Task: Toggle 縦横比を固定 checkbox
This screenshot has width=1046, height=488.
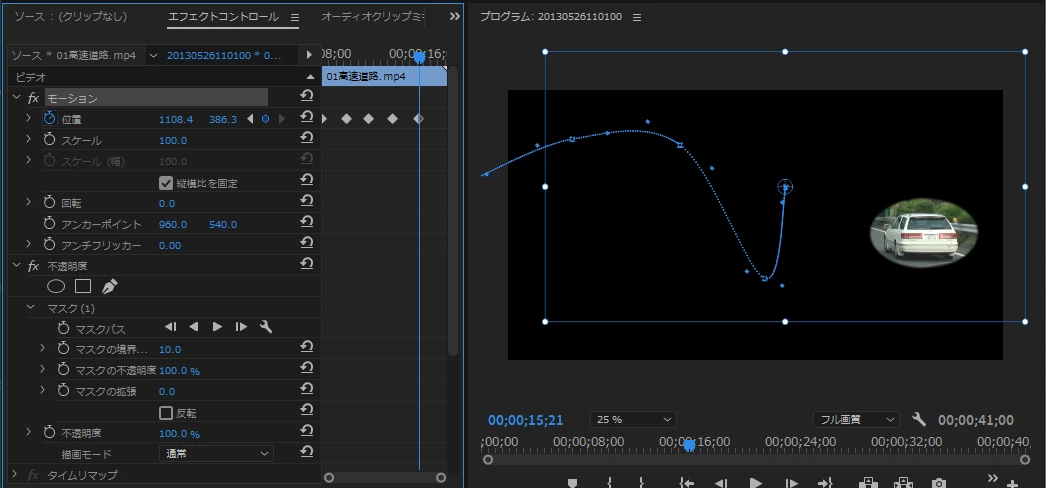Action: tap(166, 183)
